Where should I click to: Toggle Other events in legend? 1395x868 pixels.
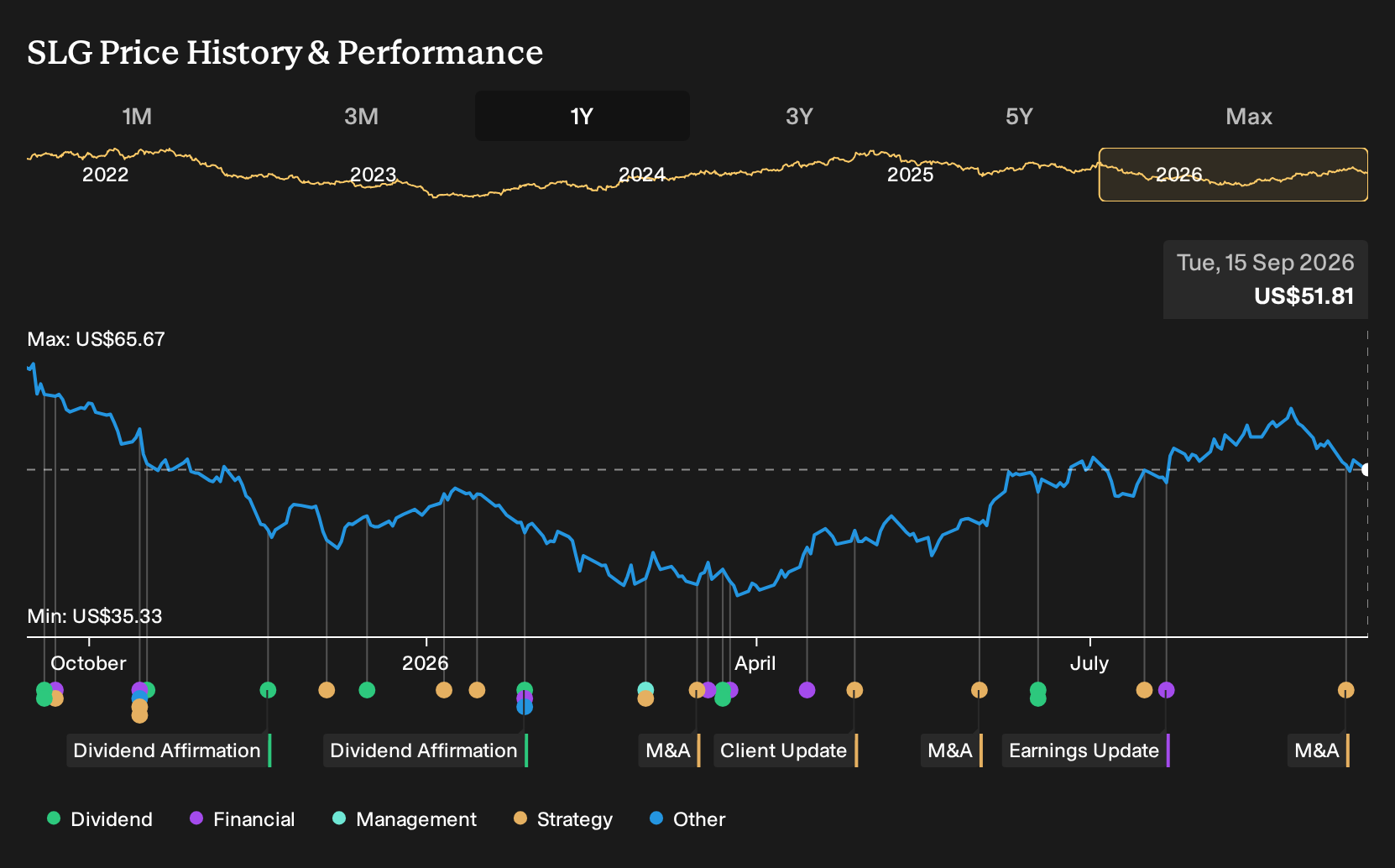(x=687, y=819)
